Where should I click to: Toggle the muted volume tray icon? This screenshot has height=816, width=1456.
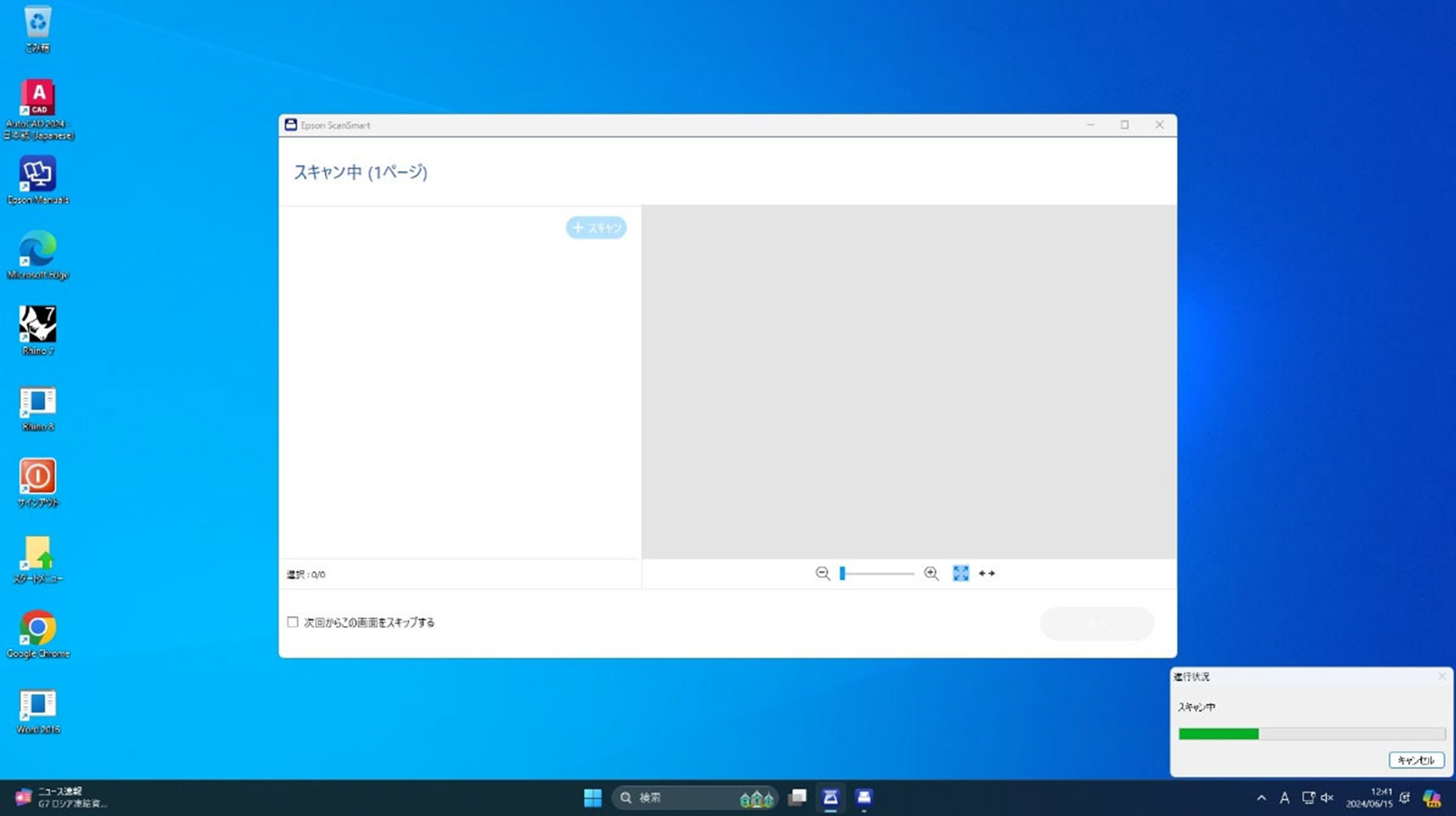pos(1327,798)
